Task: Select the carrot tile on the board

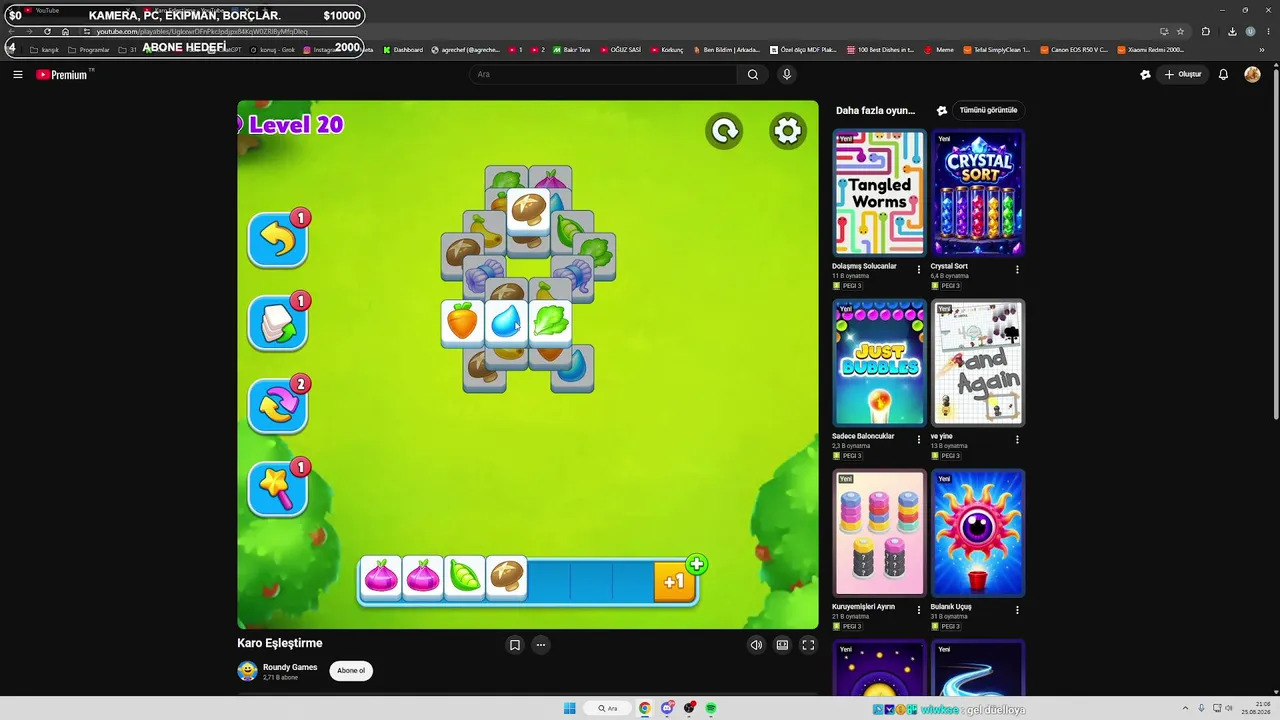Action: click(x=462, y=322)
